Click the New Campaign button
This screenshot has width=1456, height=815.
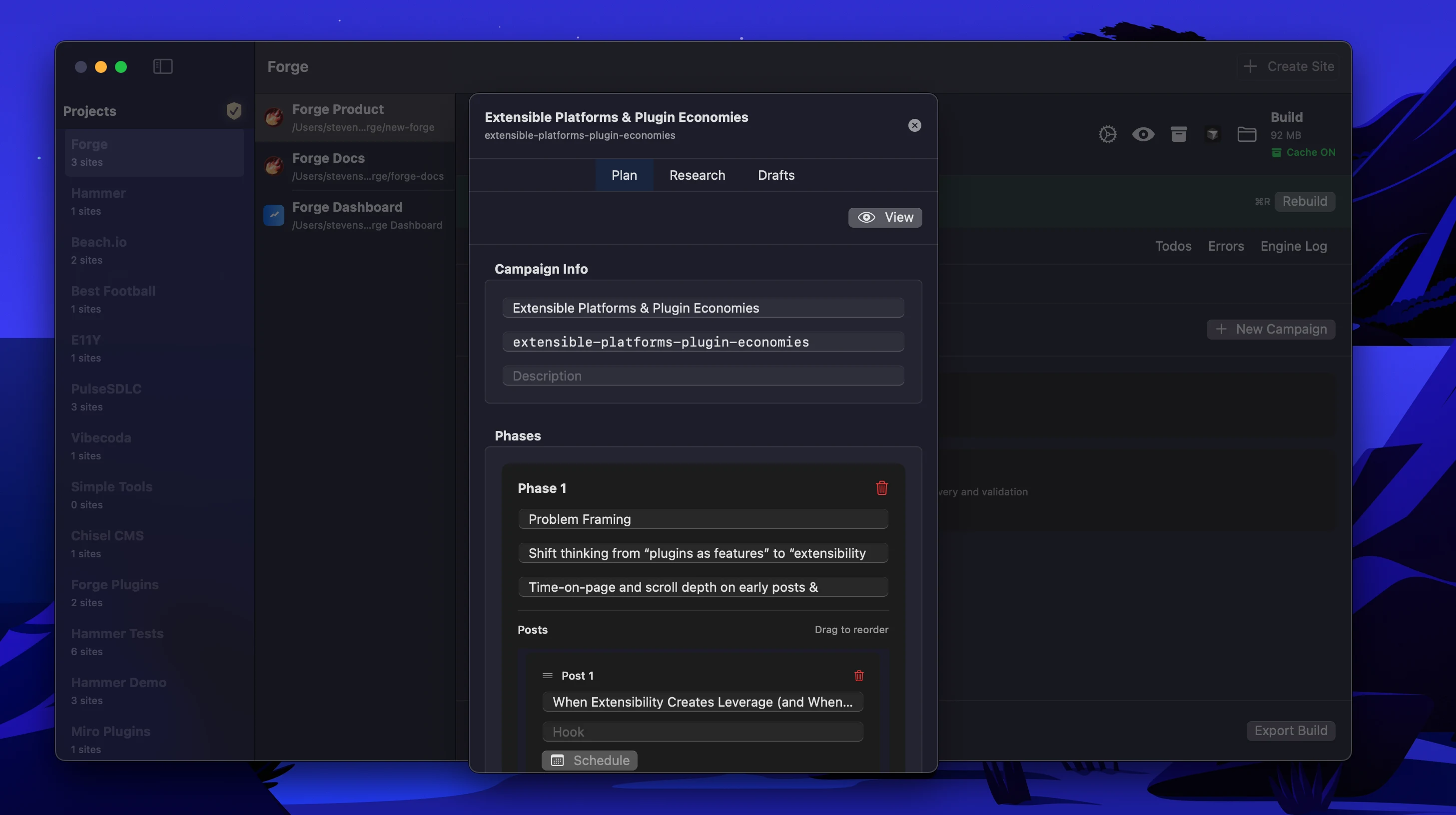point(1271,329)
